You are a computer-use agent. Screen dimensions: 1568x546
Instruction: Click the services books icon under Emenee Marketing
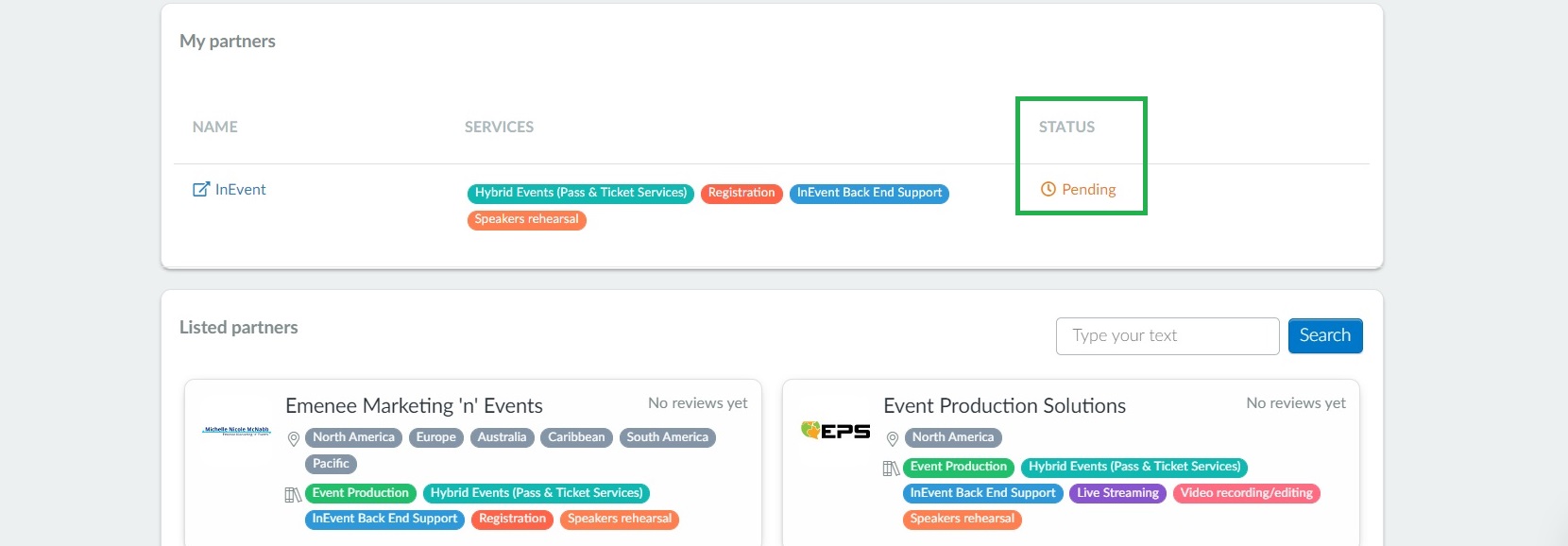293,495
